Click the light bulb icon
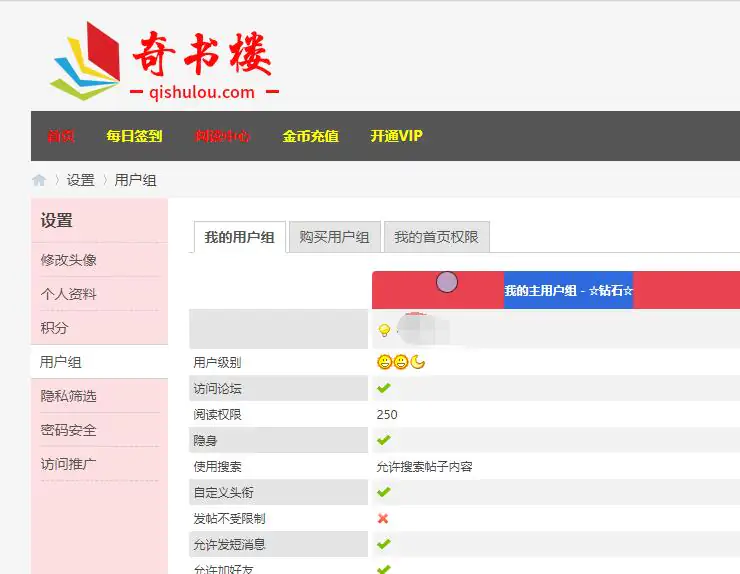Screen dimensions: 740x574 click(385, 330)
